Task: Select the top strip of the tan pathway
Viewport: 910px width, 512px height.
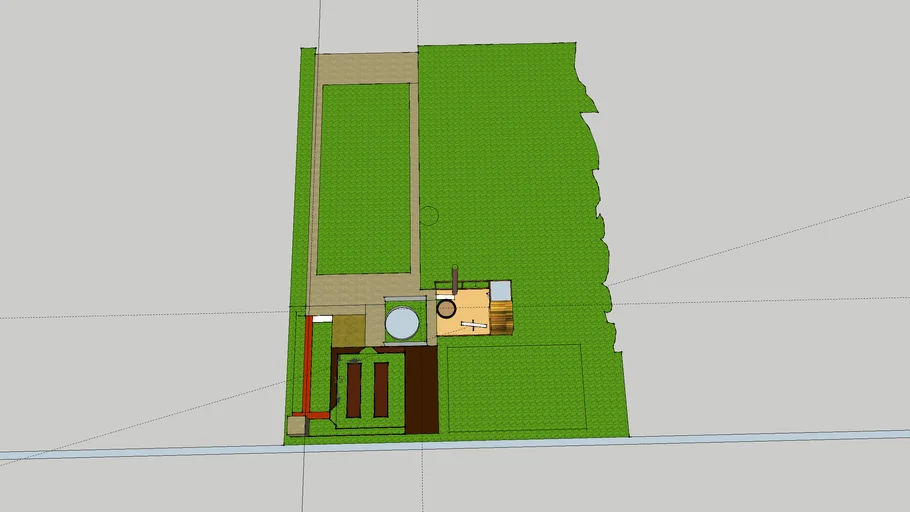Action: [366, 68]
